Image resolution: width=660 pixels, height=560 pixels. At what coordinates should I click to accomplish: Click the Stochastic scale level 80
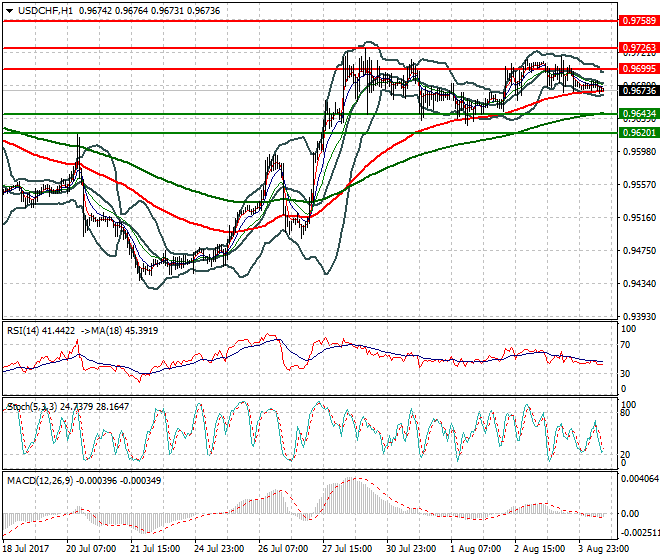[625, 412]
